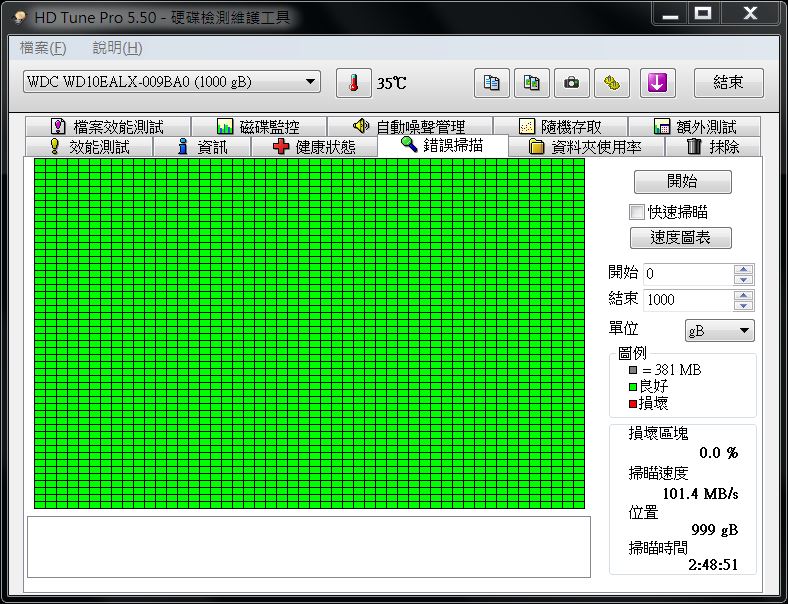Click the 999 gB position value

714,530
